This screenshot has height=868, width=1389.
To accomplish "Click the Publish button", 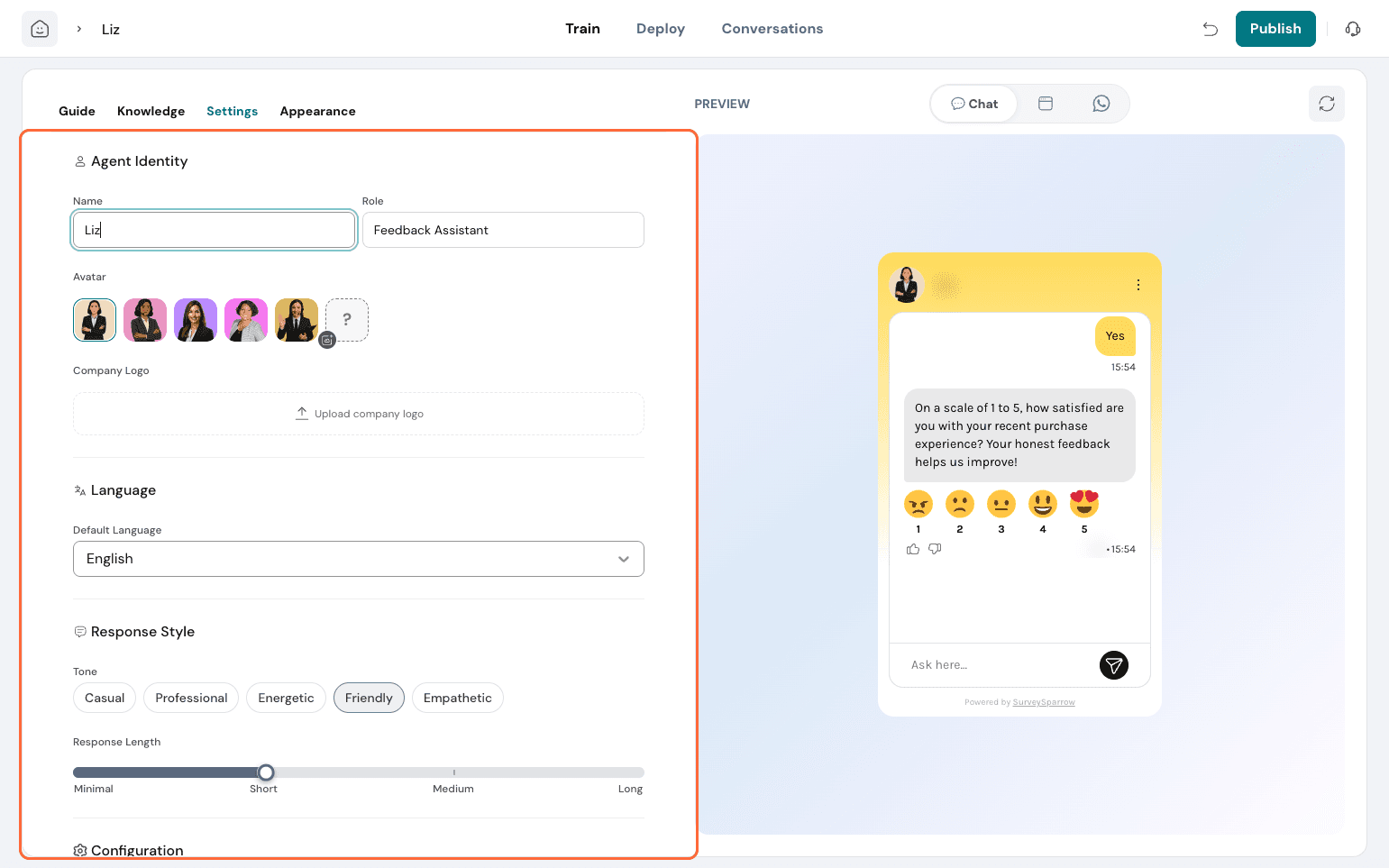I will [1275, 29].
